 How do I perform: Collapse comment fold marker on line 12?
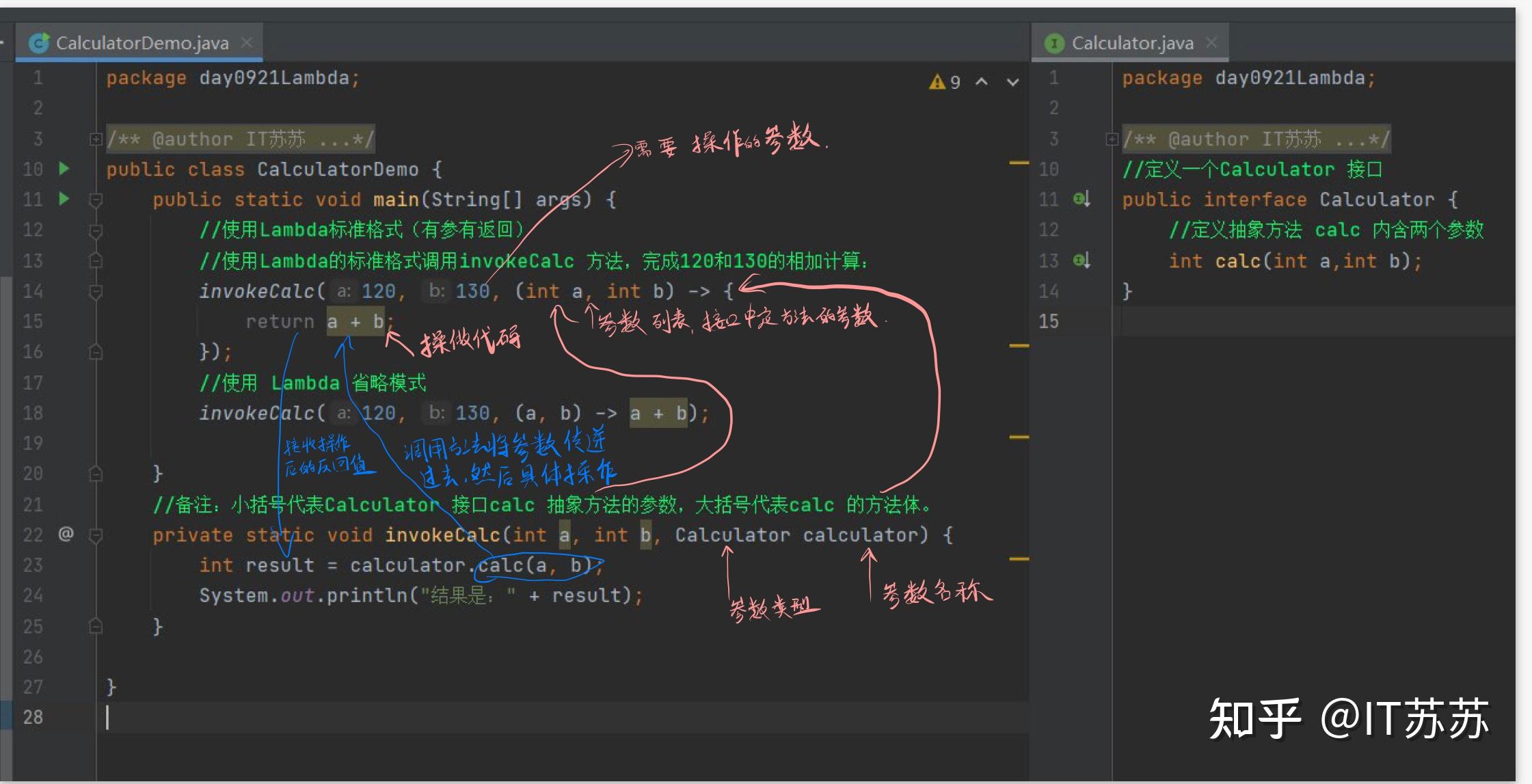(x=96, y=230)
